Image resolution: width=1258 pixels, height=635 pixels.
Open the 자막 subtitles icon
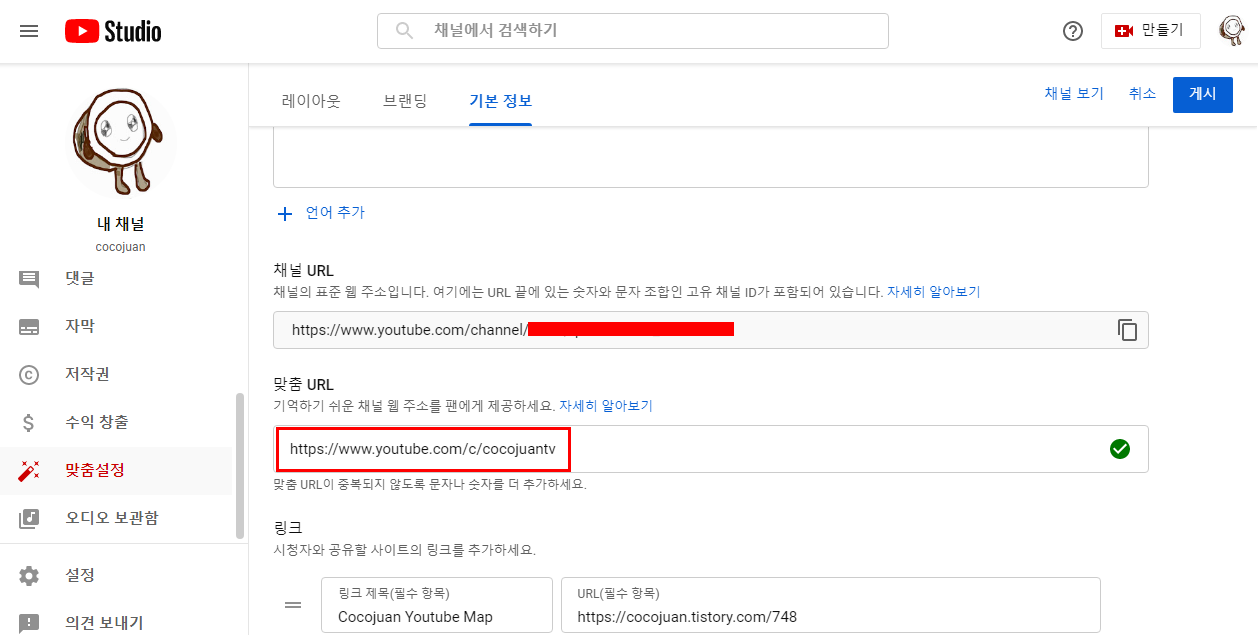point(29,326)
